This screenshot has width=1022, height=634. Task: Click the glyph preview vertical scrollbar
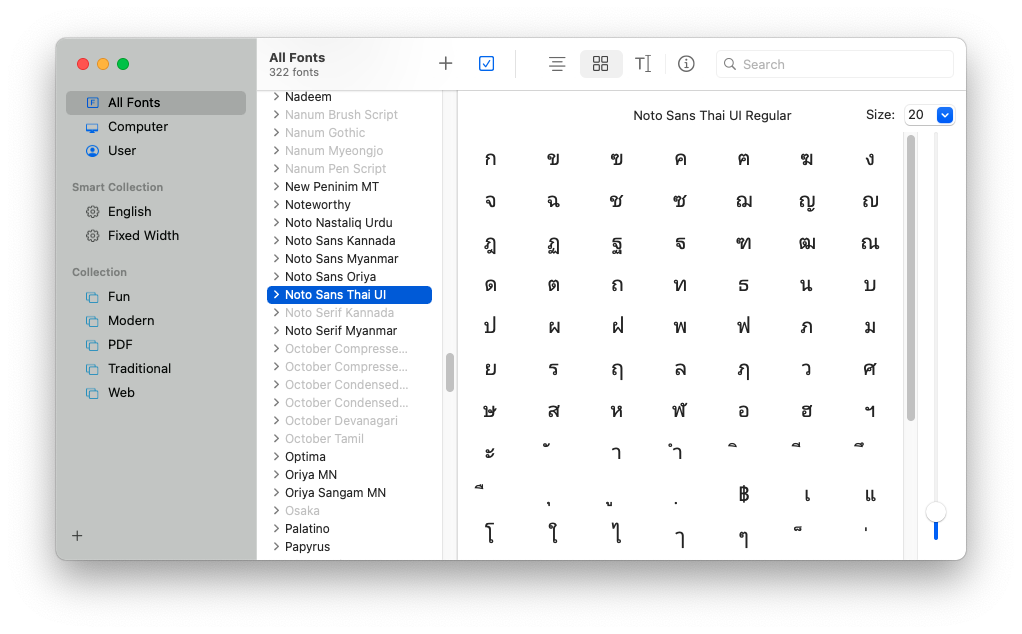click(911, 278)
